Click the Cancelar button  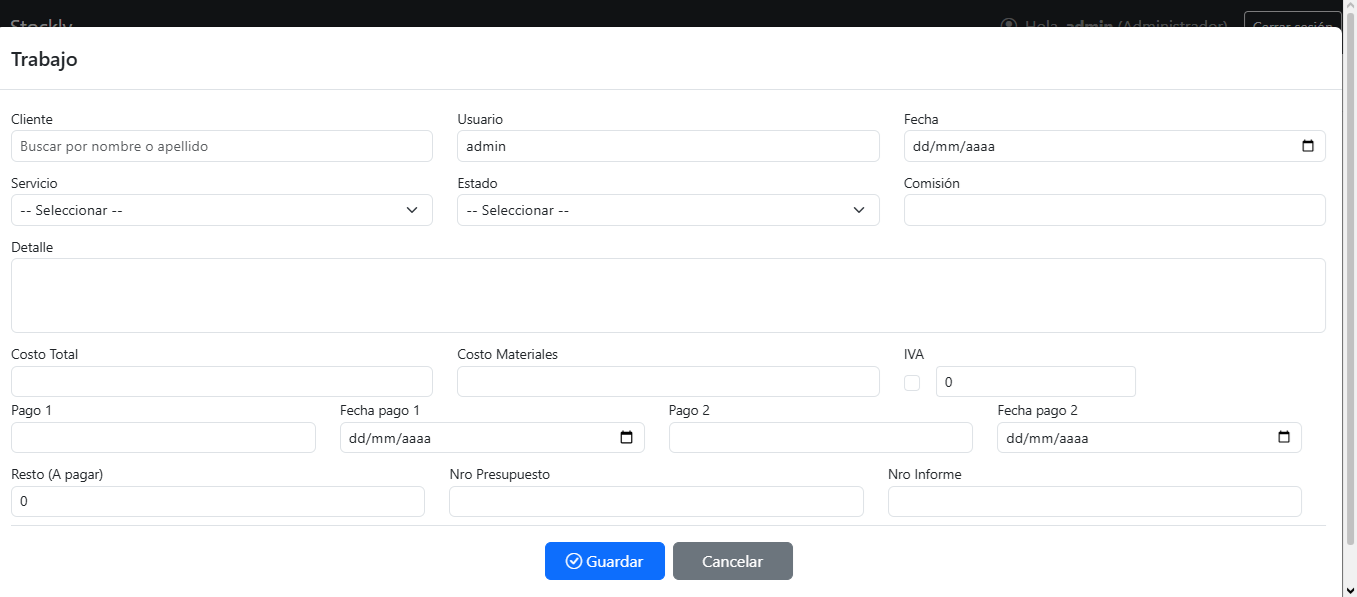click(x=732, y=561)
